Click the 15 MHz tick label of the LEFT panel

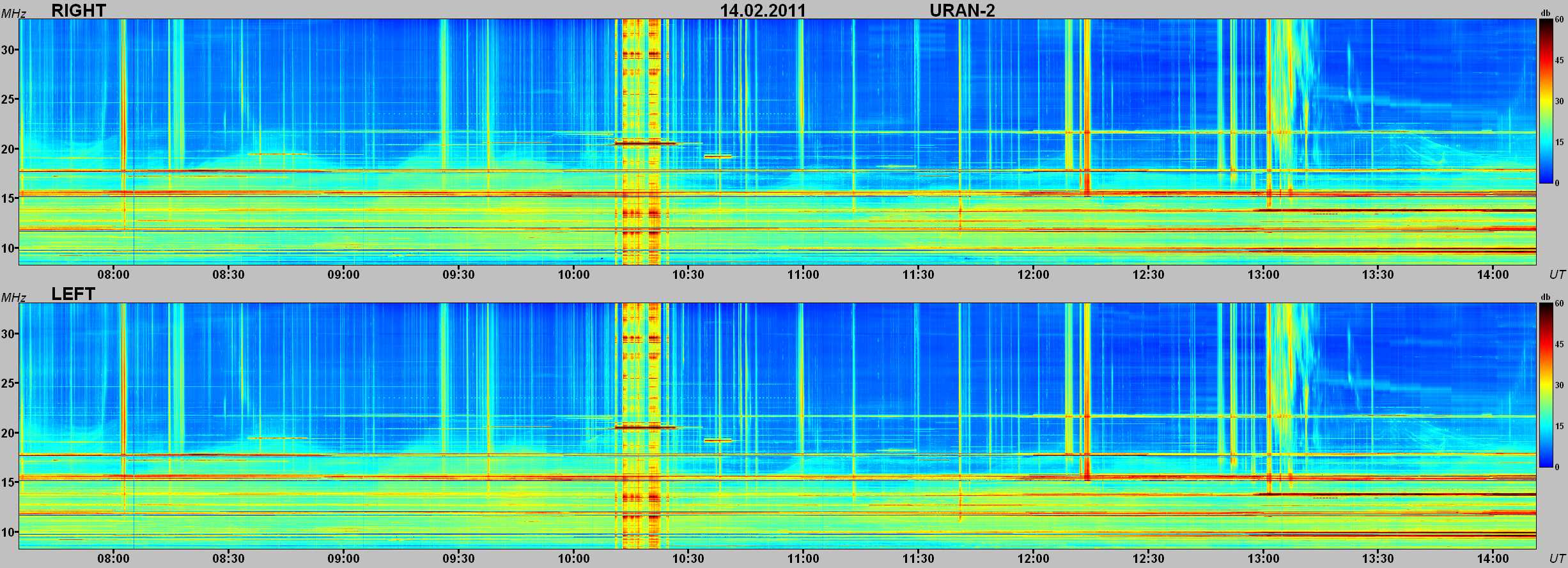click(x=8, y=483)
